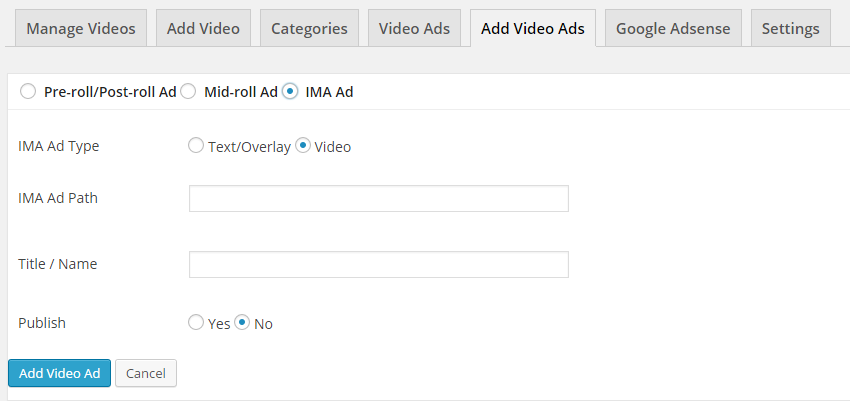Switch to the Manage Videos tab
The image size is (850, 401).
click(81, 28)
